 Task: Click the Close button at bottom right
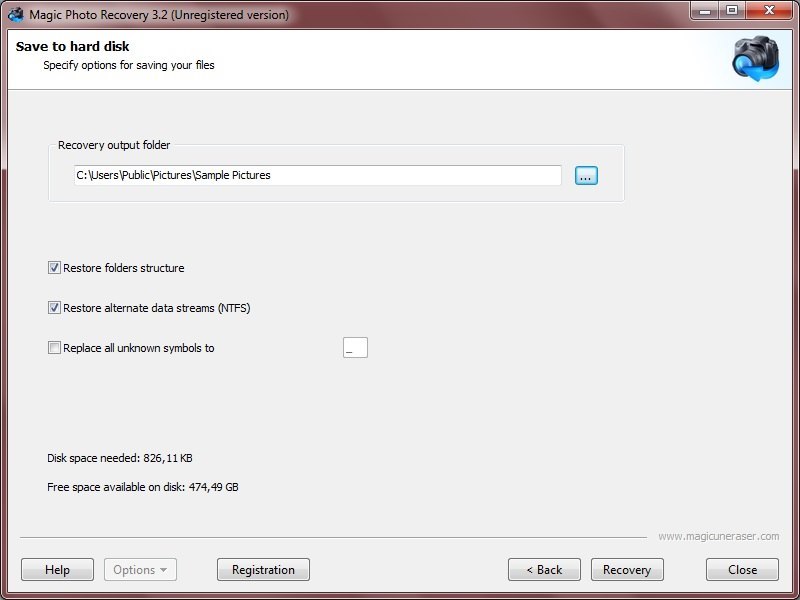[x=742, y=569]
